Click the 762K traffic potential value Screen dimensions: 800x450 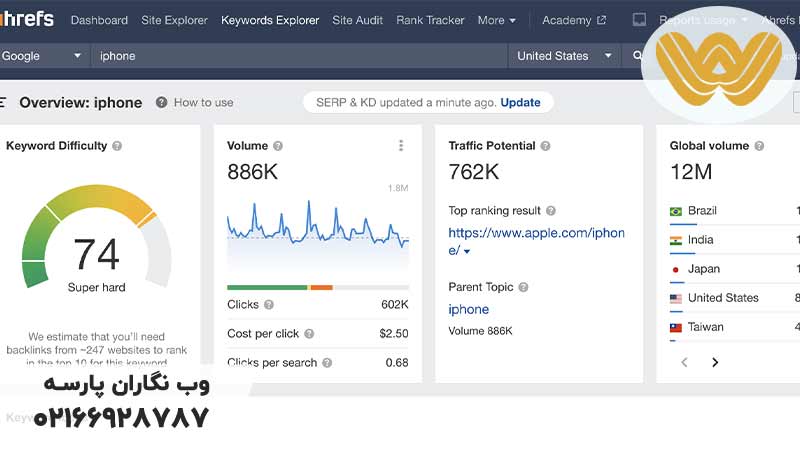tap(473, 172)
